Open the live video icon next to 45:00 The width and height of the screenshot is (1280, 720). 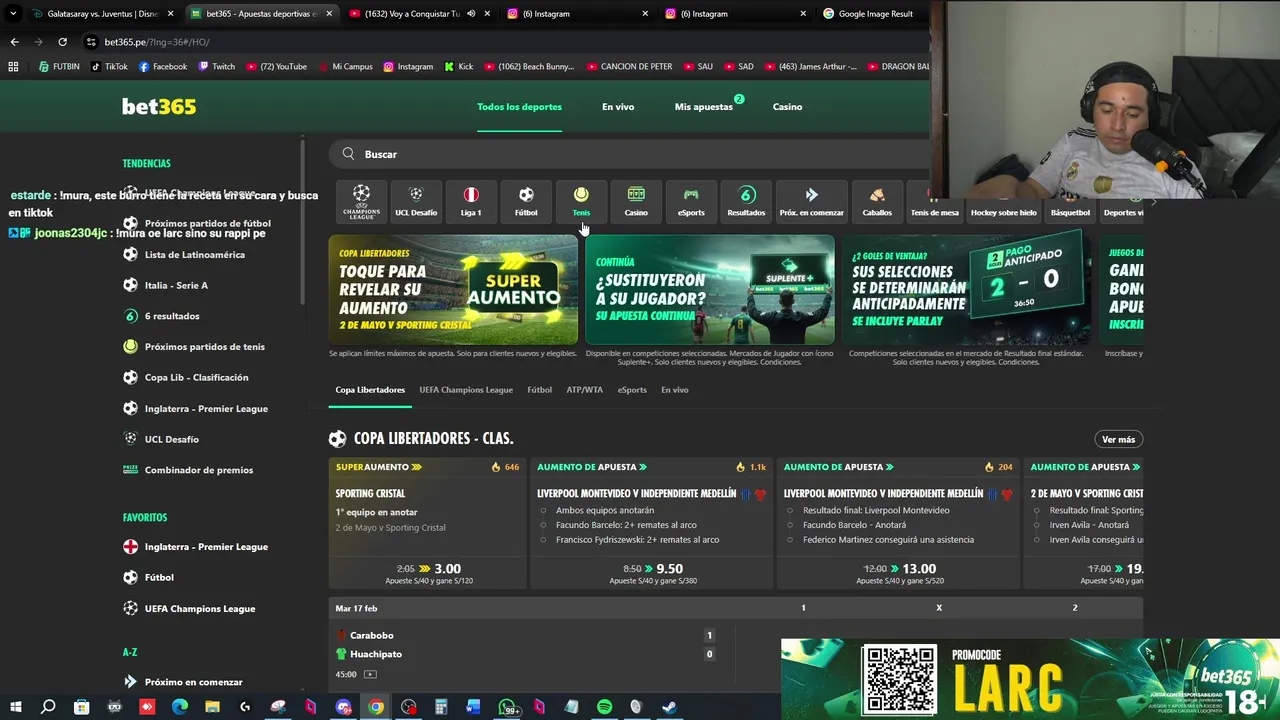(370, 674)
